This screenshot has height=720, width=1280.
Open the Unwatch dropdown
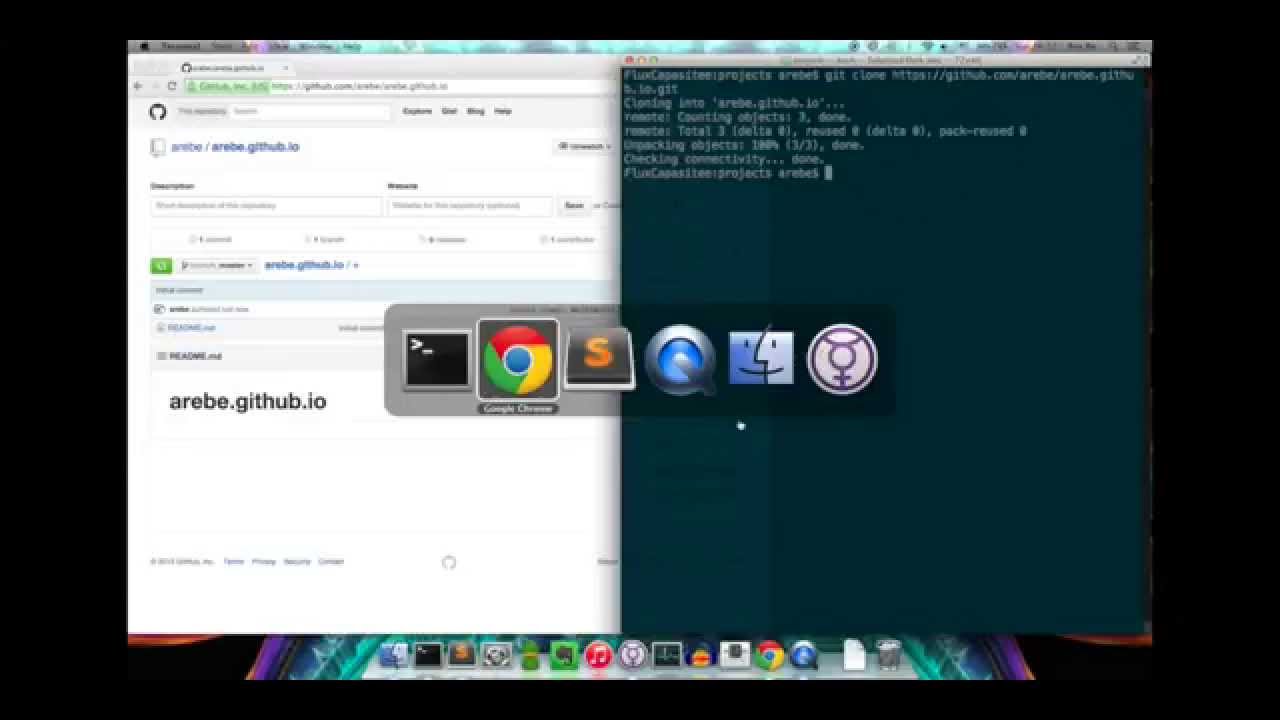pos(585,146)
